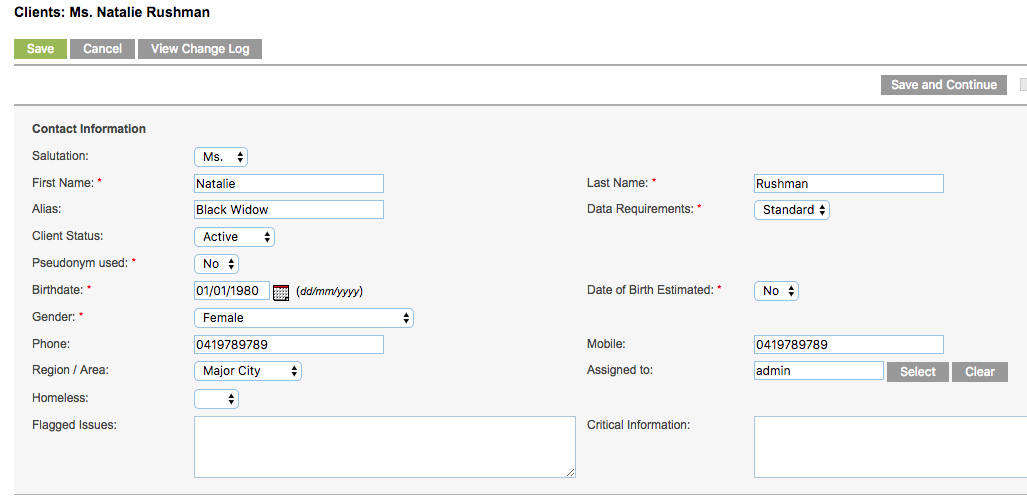Focus the First Name input field

tap(289, 183)
